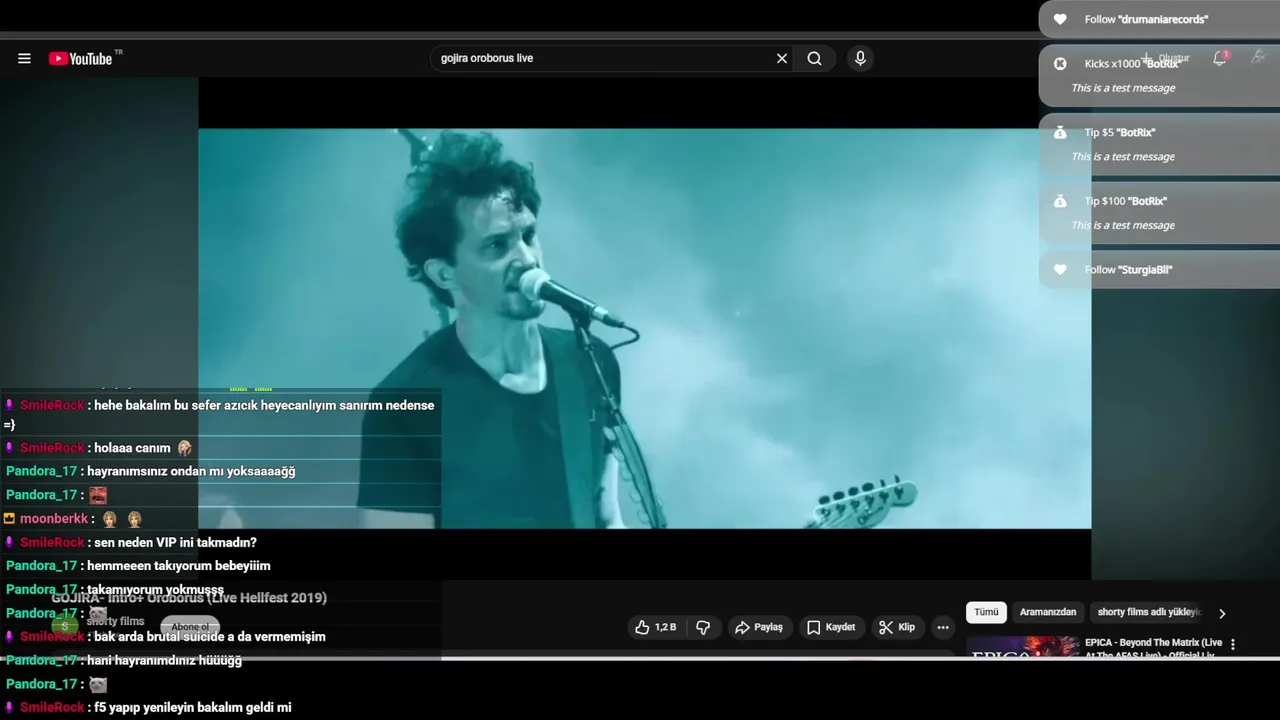Click the cat emote in the last Pandora_17 message
The image size is (1280, 720).
(98, 685)
